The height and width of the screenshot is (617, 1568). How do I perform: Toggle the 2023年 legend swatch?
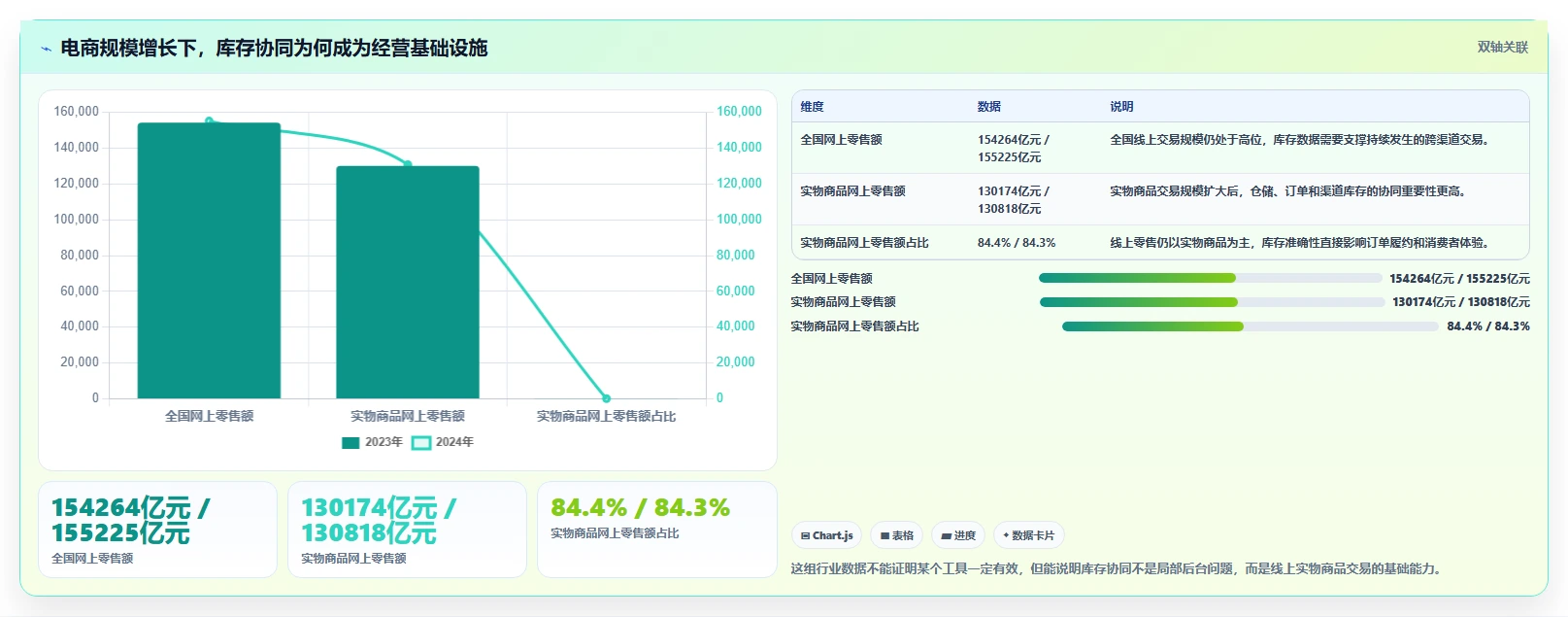[350, 442]
